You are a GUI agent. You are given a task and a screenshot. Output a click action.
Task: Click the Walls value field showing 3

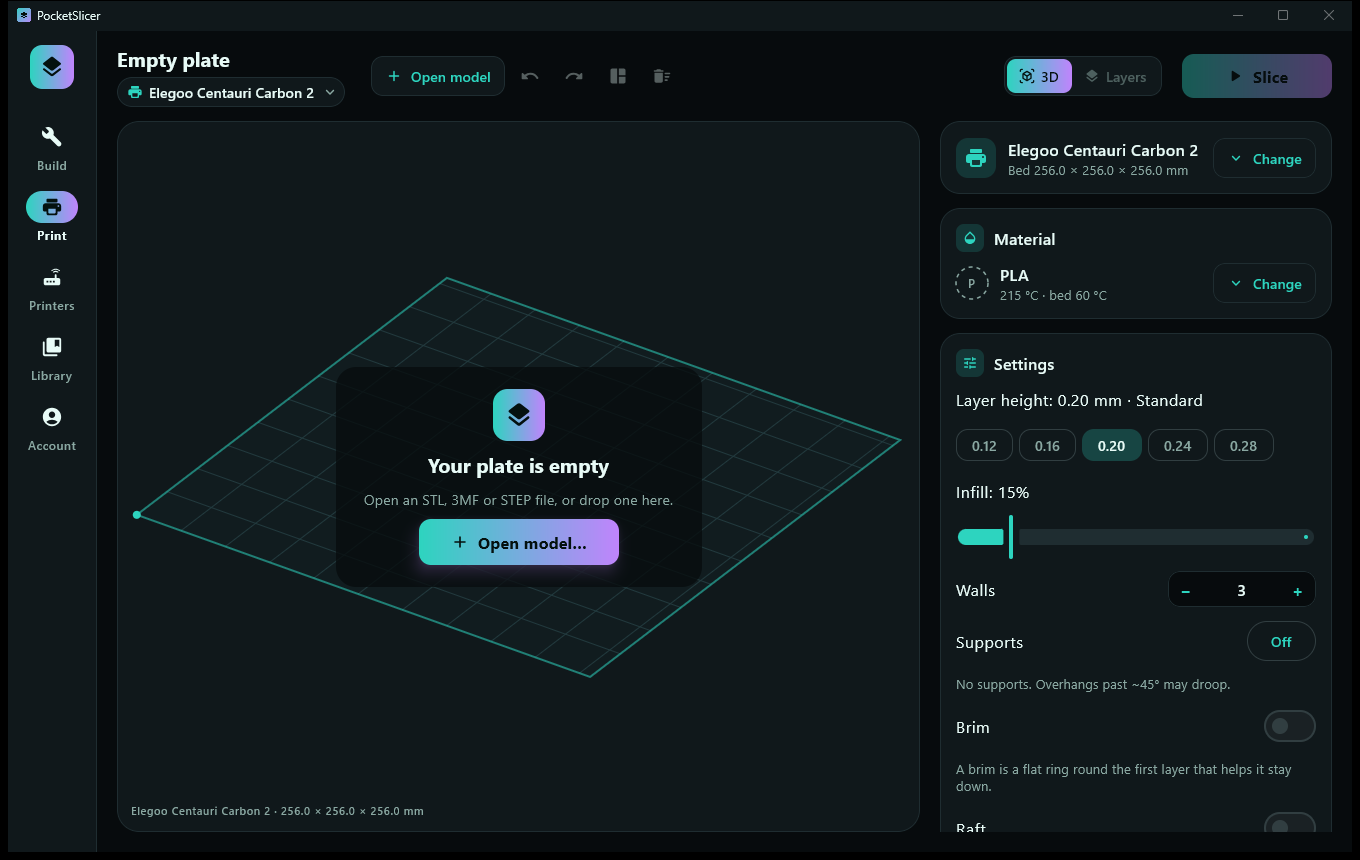[1242, 591]
